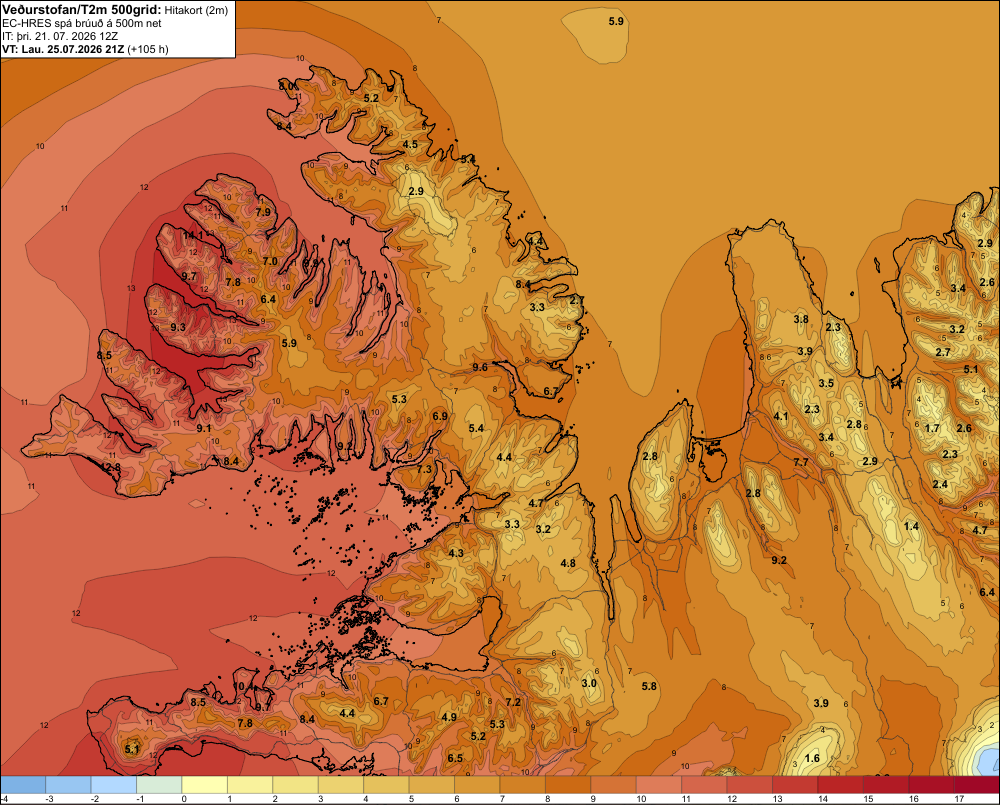Viewport: 1000px width, 805px height.
Task: Click the temperature value '5.8' on the map
Action: (x=649, y=686)
